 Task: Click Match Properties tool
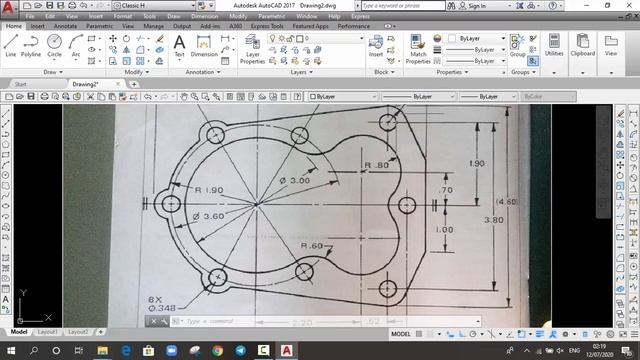(x=418, y=49)
